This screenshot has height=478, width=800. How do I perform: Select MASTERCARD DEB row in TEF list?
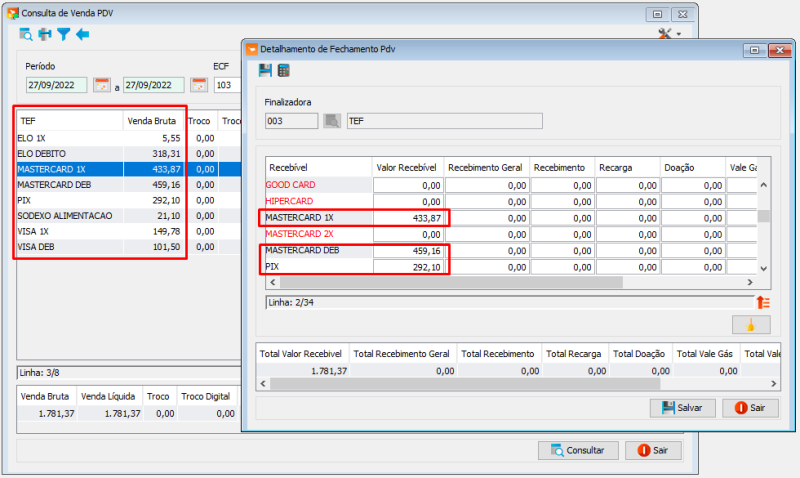pyautogui.click(x=129, y=185)
